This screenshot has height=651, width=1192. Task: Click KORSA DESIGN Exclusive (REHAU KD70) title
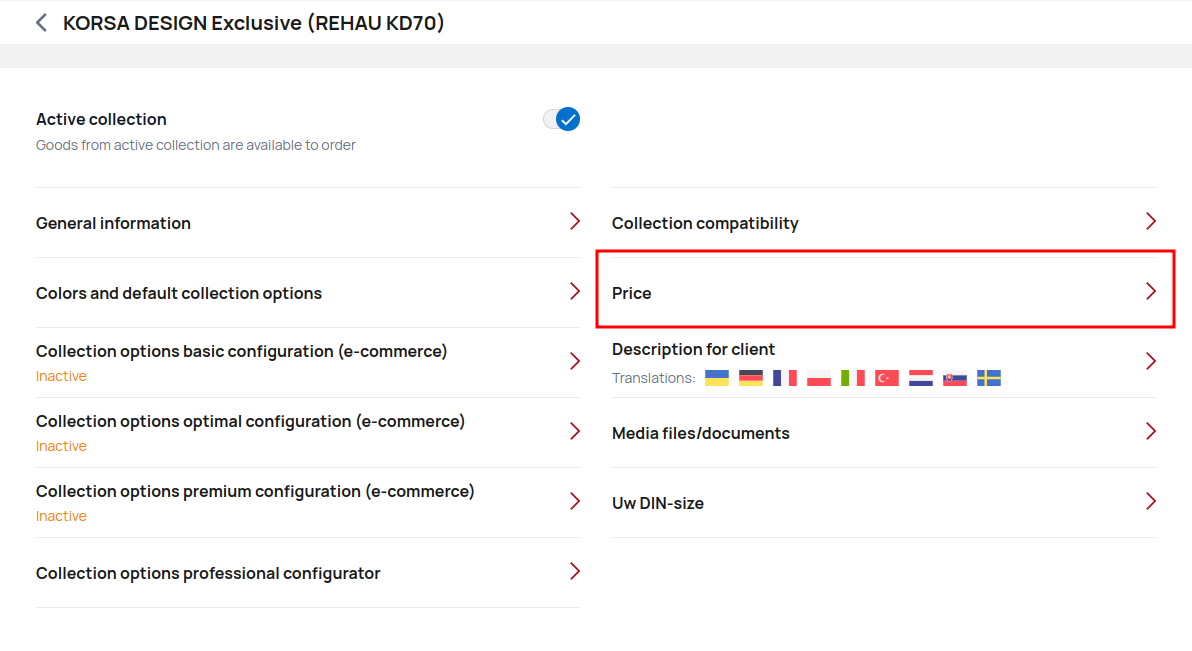[253, 23]
